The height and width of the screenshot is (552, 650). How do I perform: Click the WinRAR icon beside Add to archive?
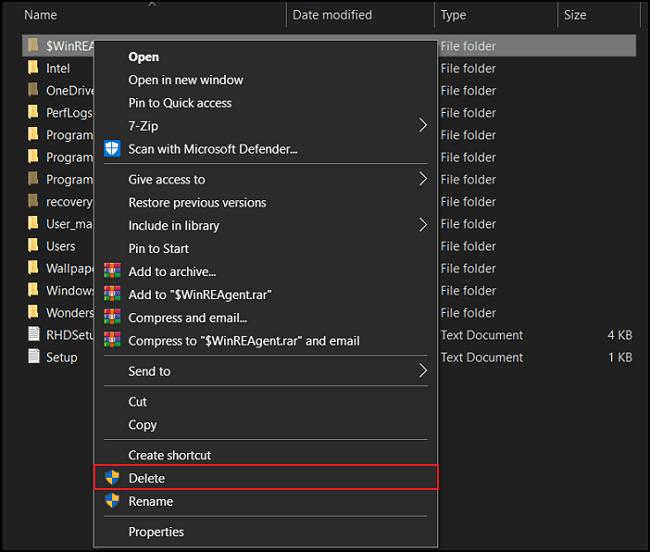point(112,272)
